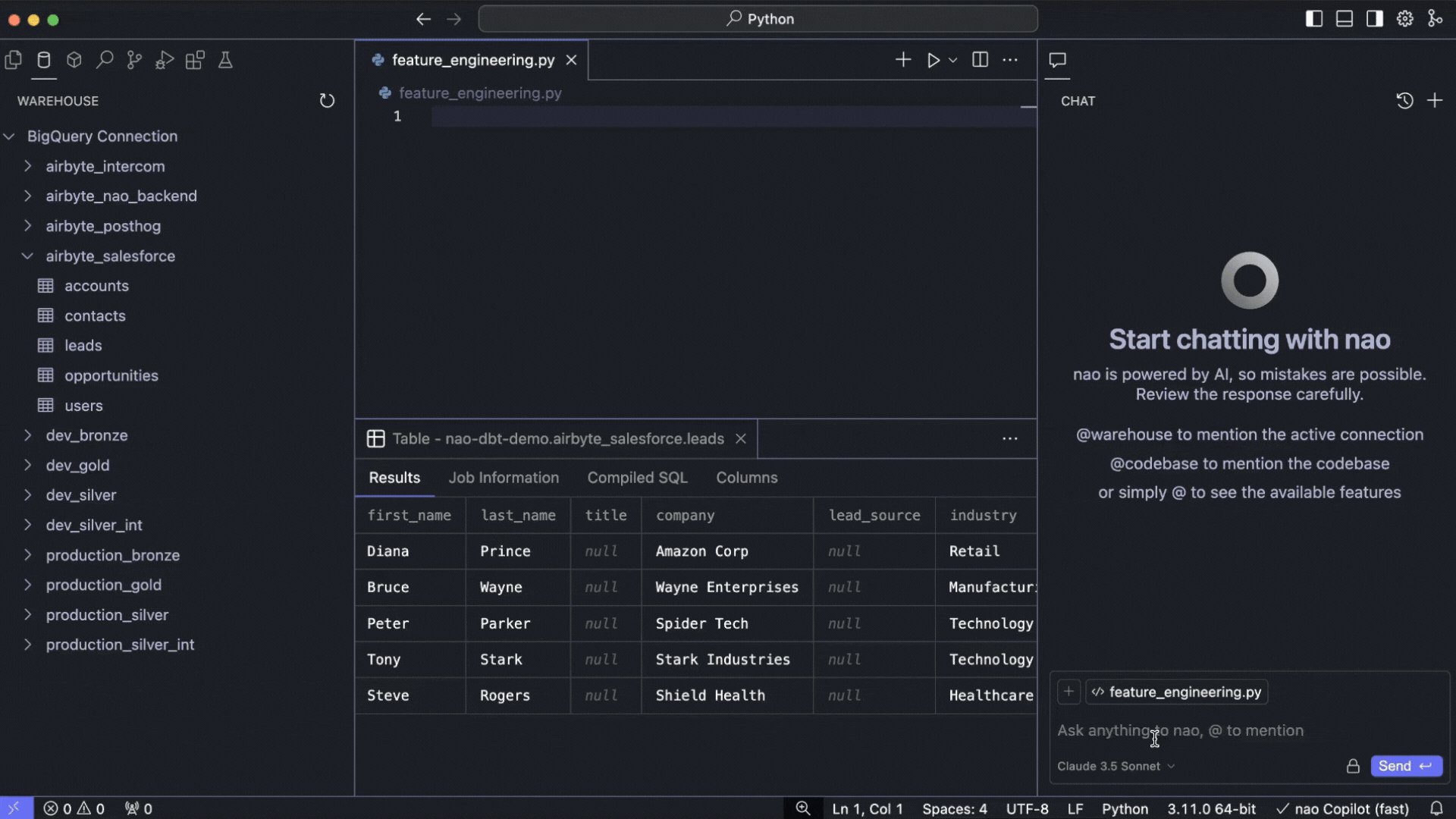This screenshot has width=1456, height=819.
Task: Open results panel more actions ellipsis
Action: (1010, 438)
